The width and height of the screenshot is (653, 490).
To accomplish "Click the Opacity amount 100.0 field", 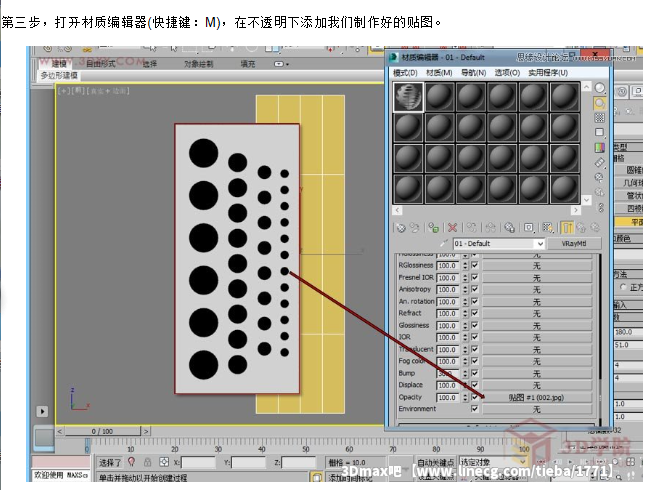I will (449, 398).
